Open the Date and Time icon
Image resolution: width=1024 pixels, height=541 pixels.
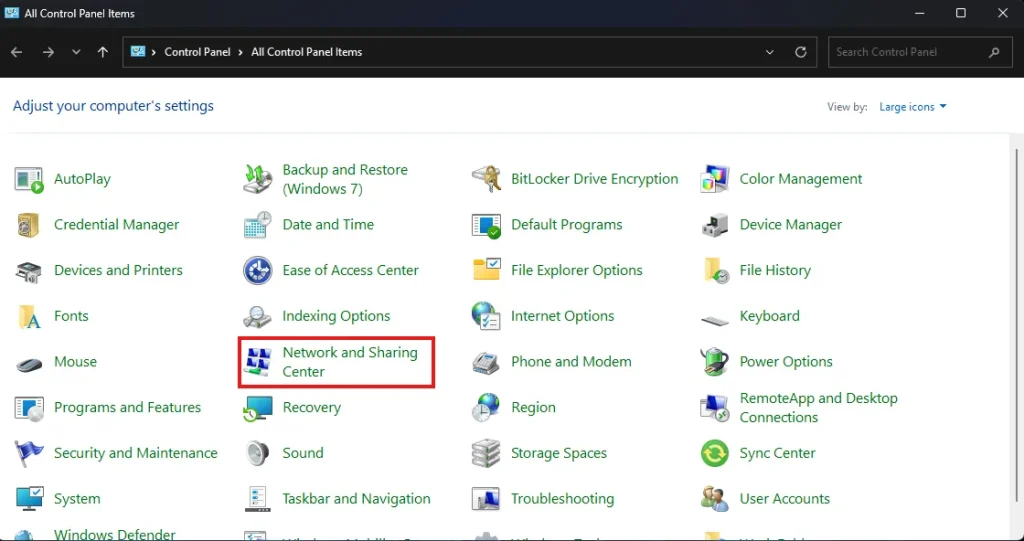coord(257,225)
